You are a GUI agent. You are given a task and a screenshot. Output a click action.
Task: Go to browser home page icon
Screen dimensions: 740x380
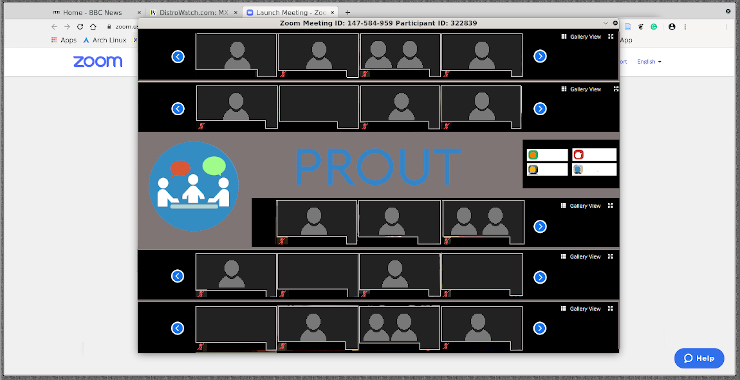click(x=93, y=27)
